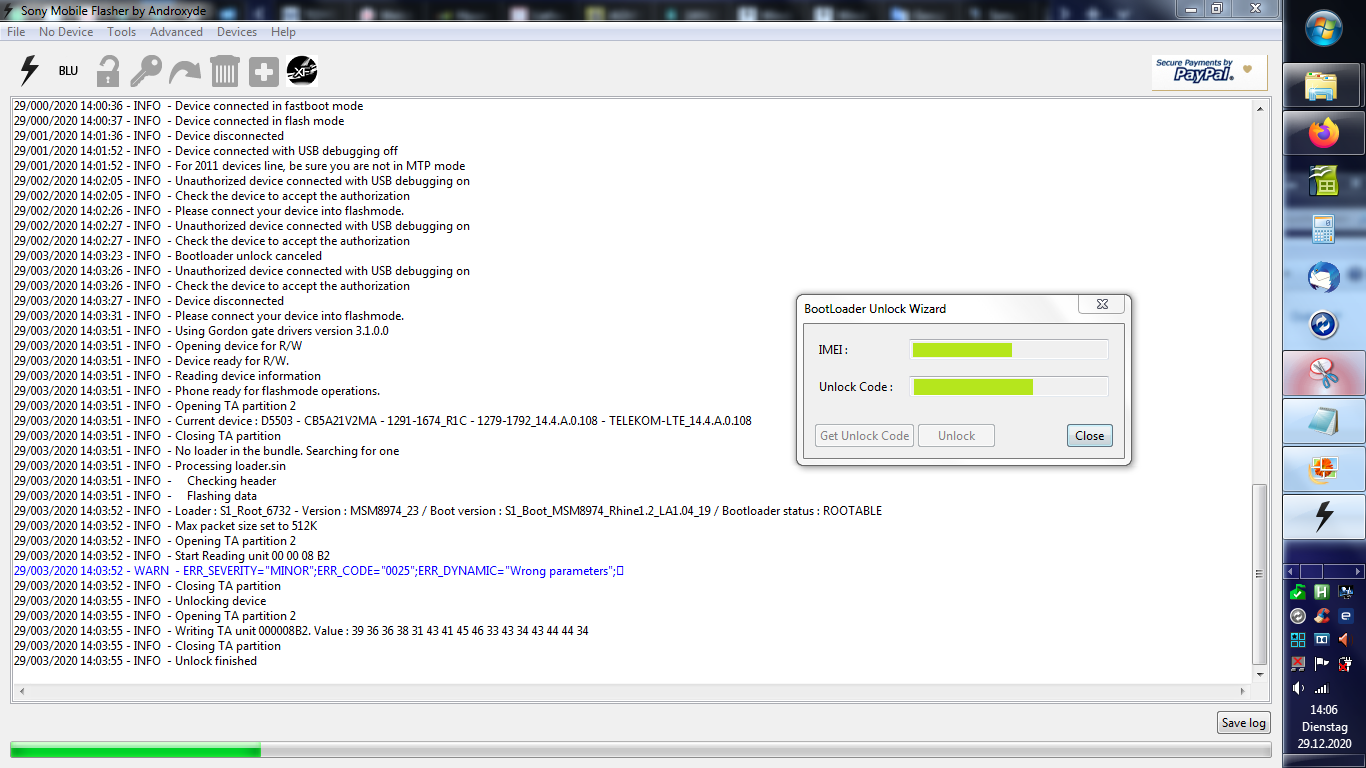Screen dimensions: 1366x768
Task: Open the Calculator taskbar icon
Action: [1324, 229]
